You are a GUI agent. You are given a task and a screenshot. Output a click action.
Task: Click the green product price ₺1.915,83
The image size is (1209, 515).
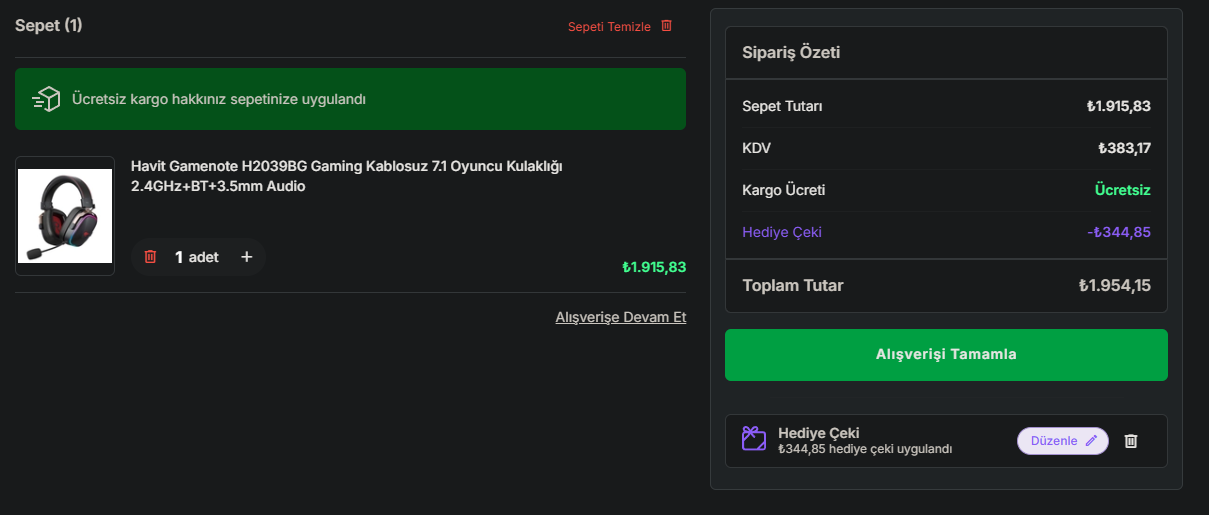(x=654, y=267)
